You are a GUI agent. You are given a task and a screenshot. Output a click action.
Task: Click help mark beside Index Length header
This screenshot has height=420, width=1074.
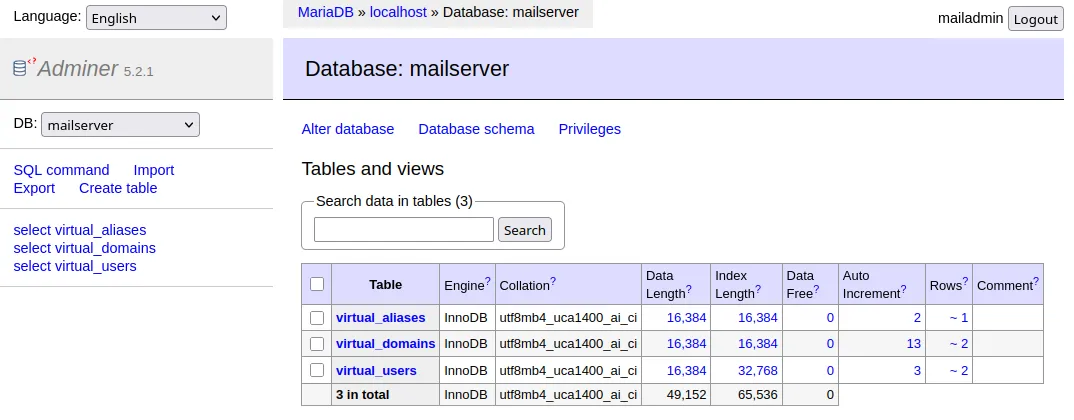point(757,290)
